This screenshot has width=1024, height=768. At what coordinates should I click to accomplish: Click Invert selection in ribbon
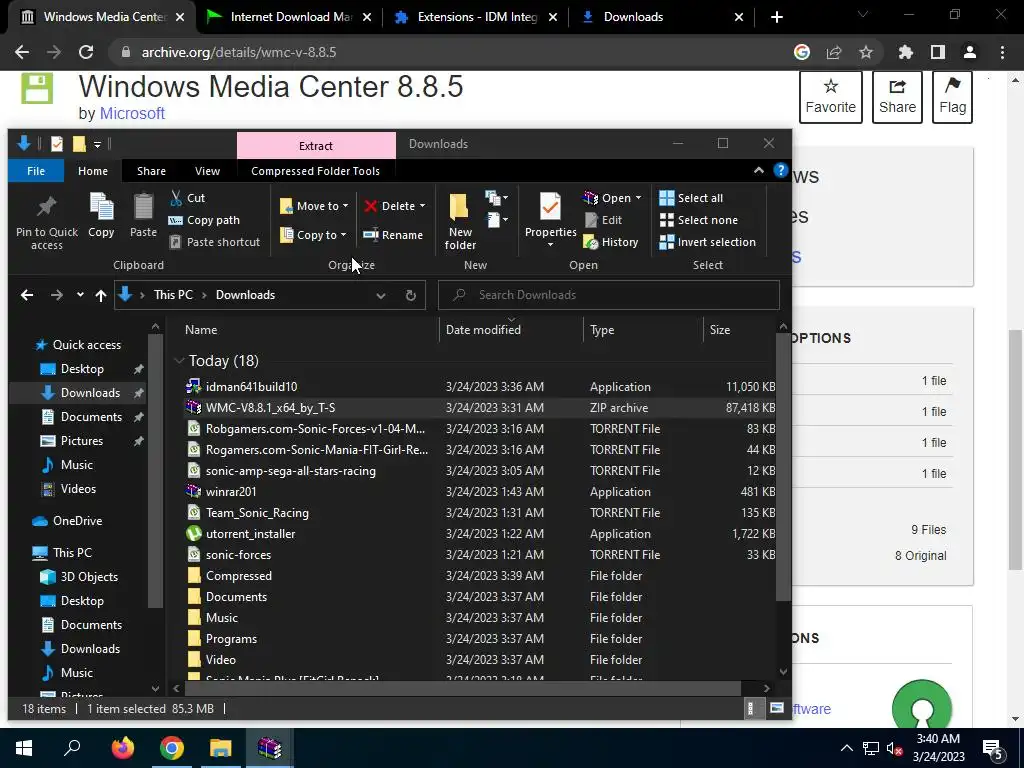pos(707,242)
